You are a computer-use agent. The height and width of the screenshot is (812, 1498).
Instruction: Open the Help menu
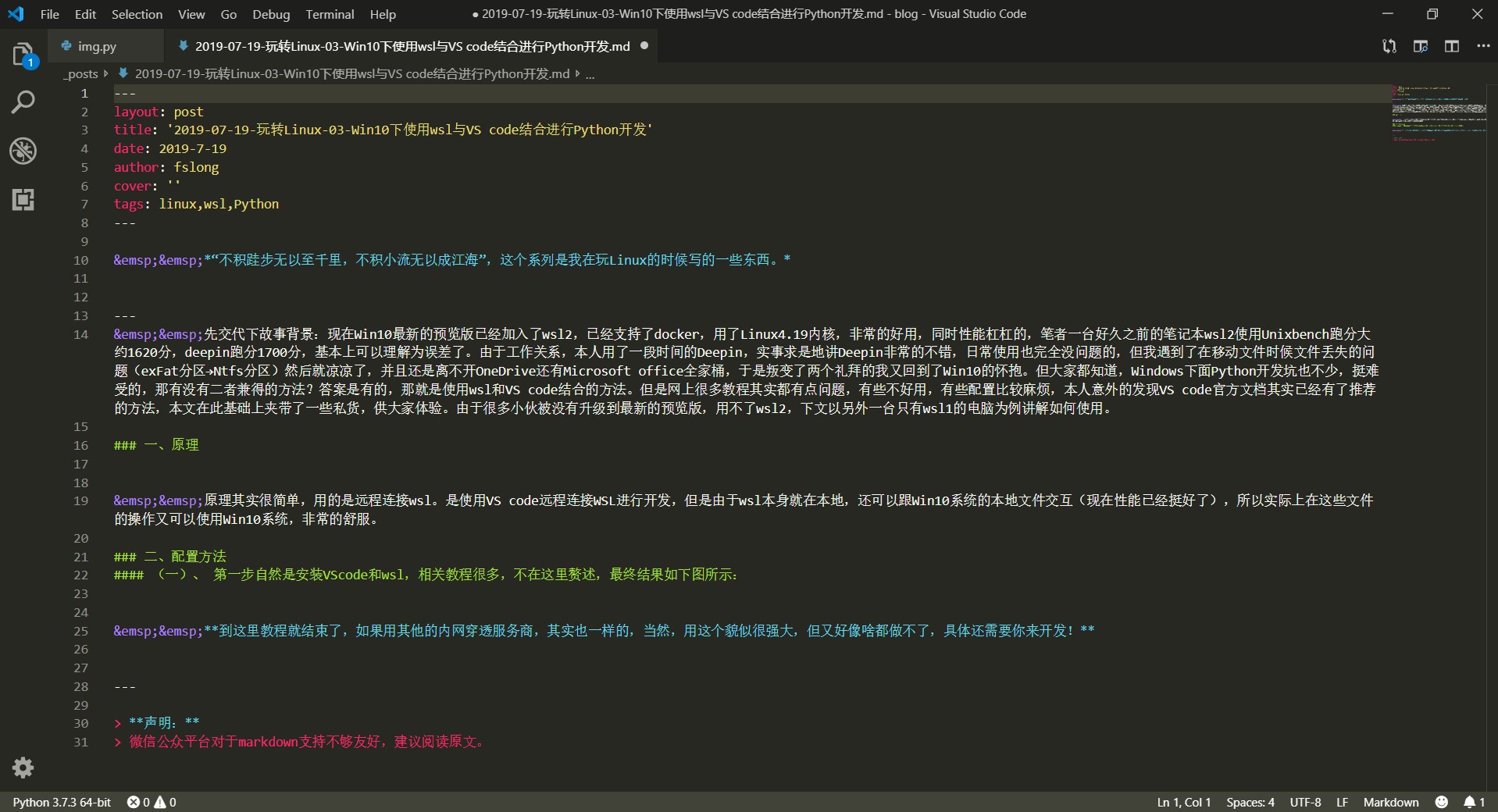coord(383,14)
